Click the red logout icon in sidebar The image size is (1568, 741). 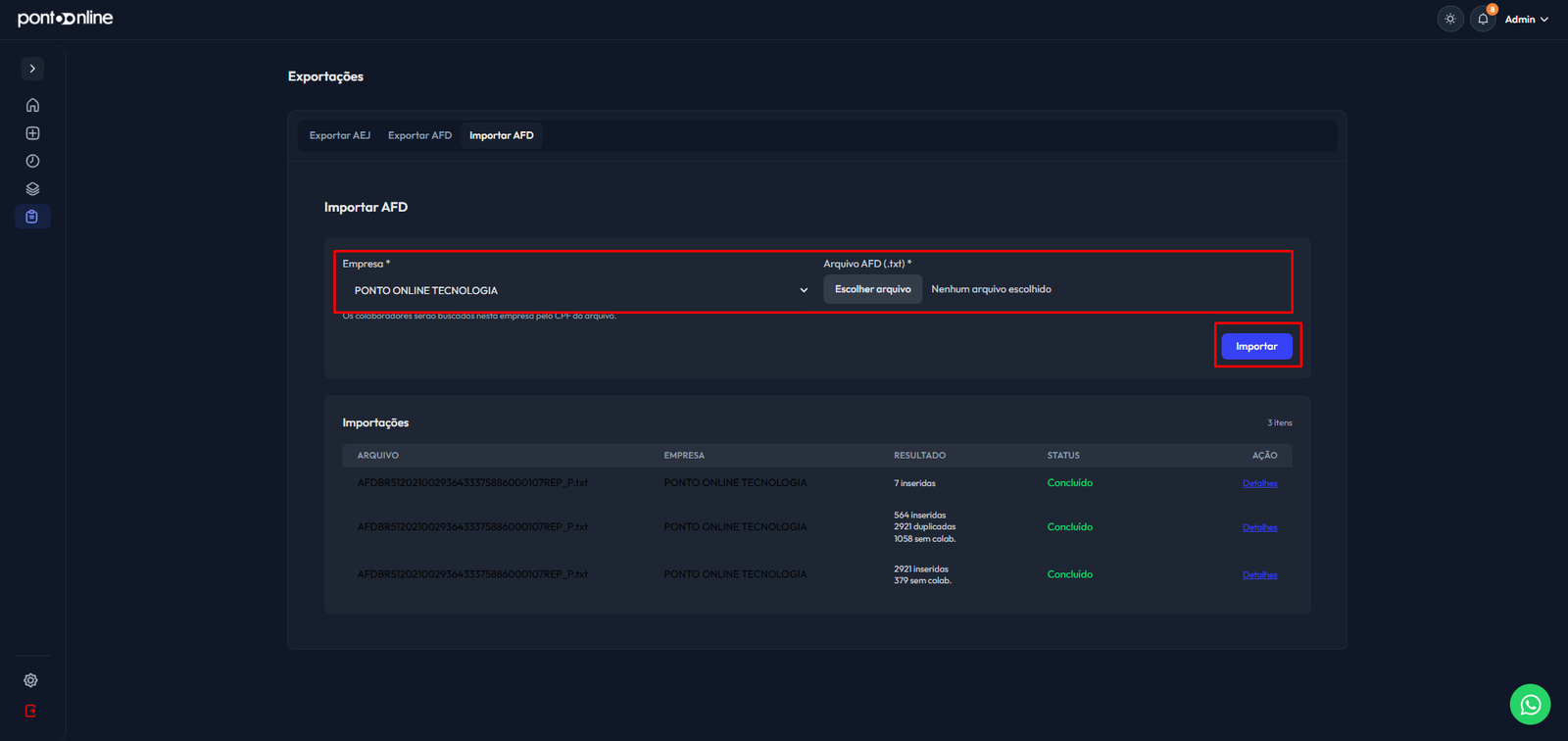(31, 711)
